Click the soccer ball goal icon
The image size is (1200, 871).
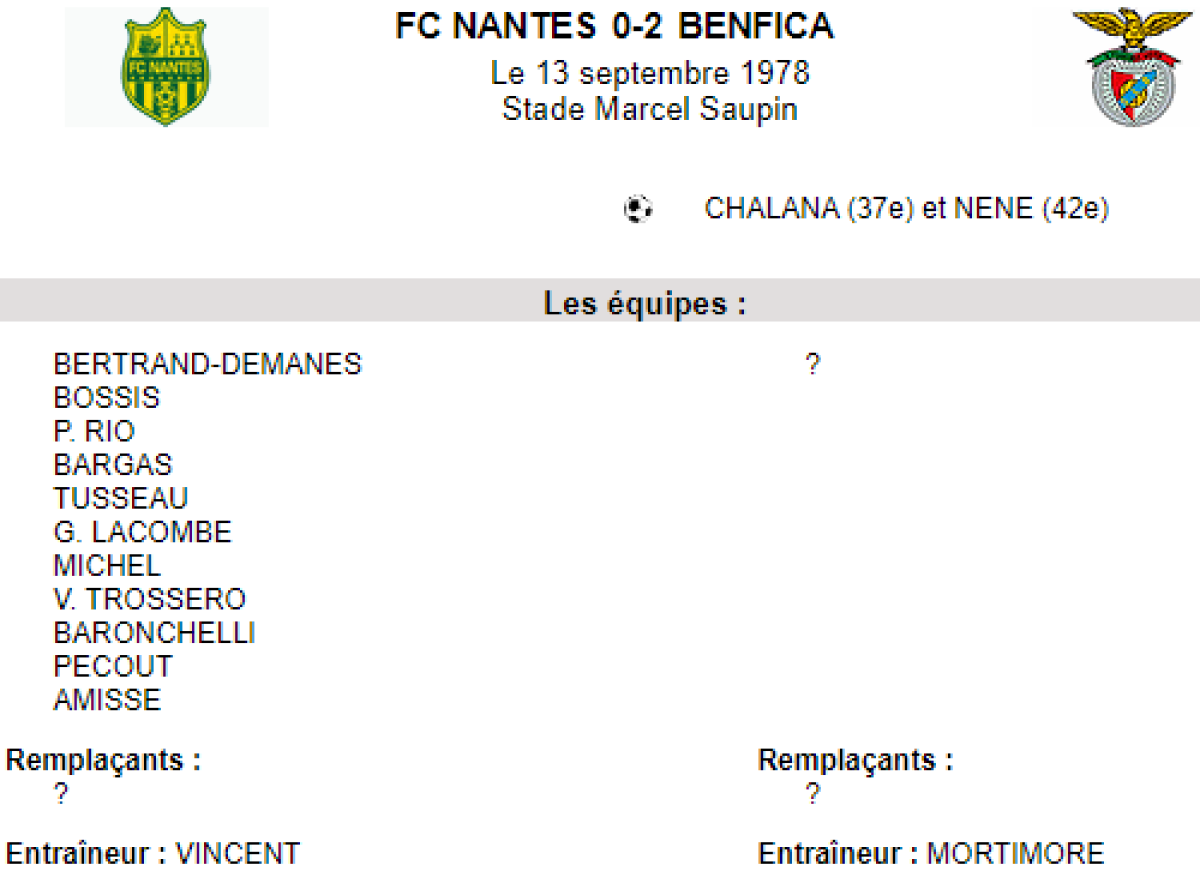638,209
